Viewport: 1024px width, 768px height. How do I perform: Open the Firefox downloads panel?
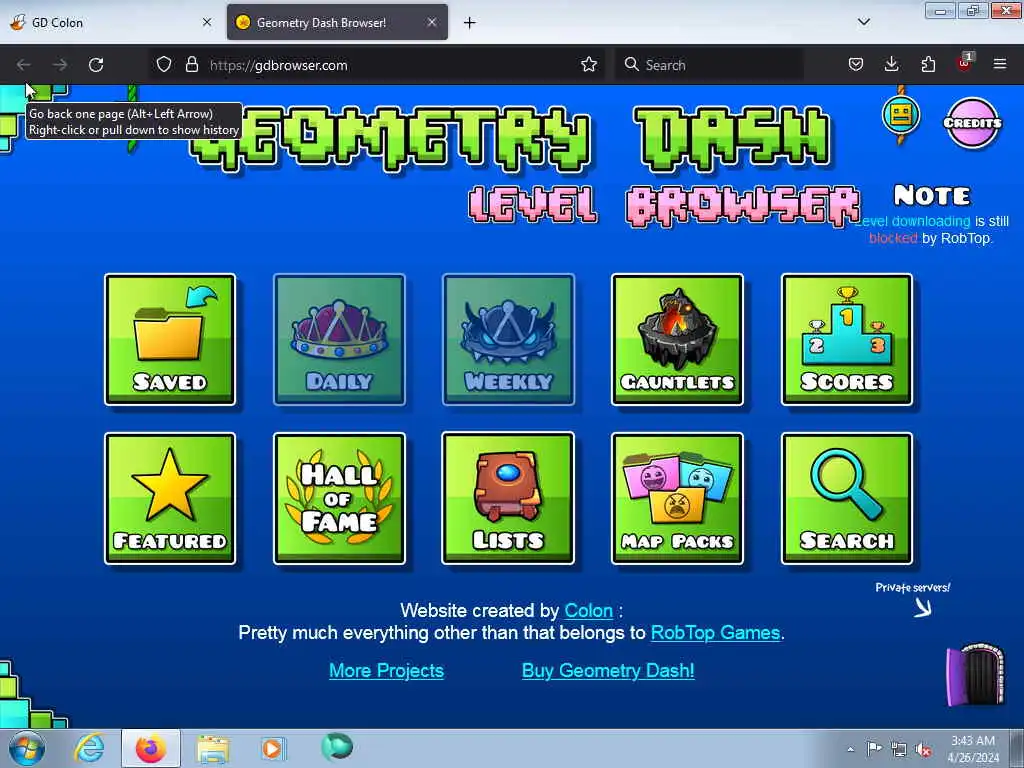(x=891, y=65)
